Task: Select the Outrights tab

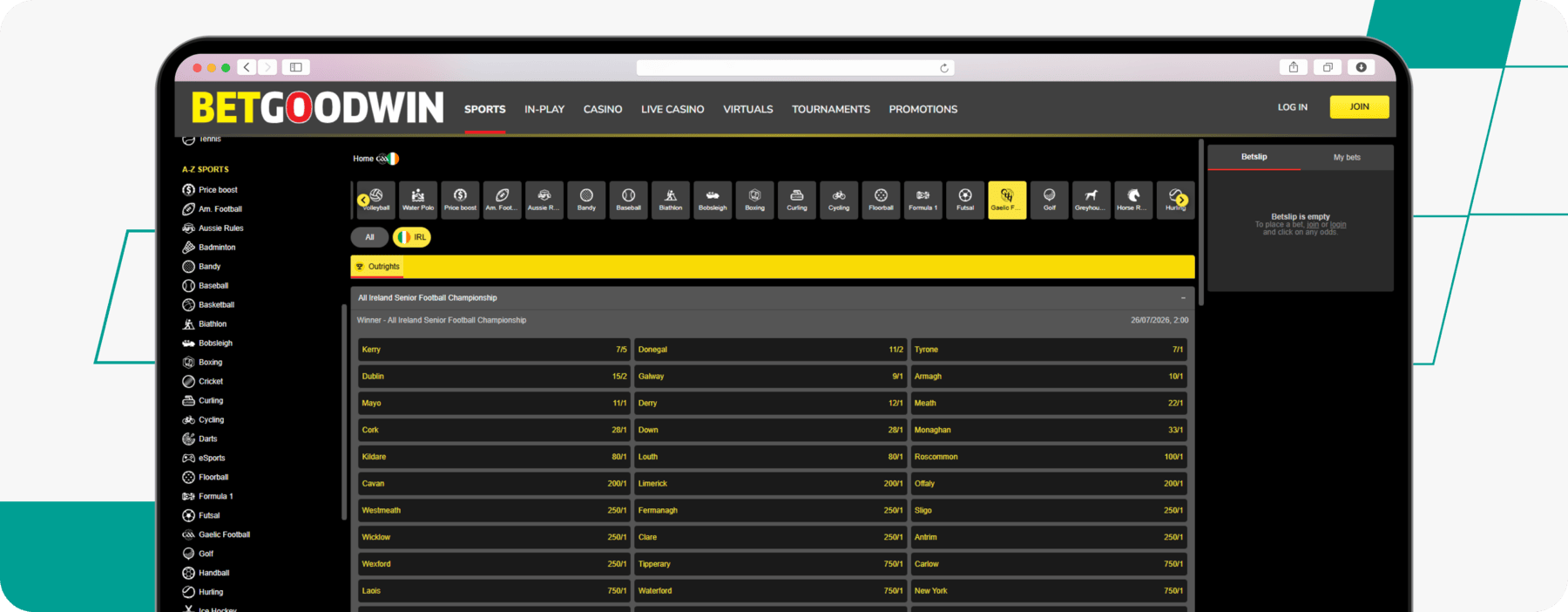Action: 378,267
